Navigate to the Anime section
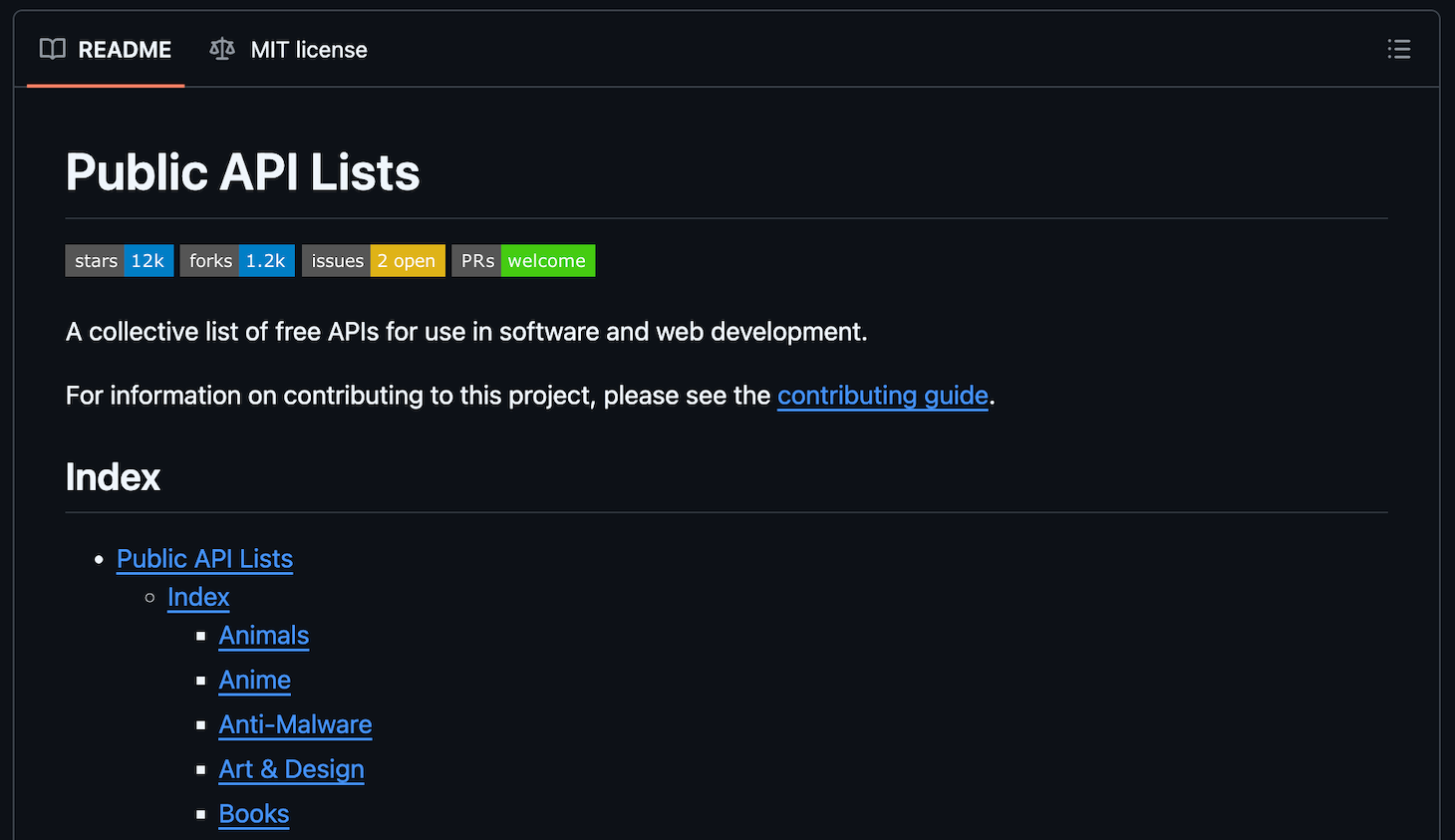The width and height of the screenshot is (1455, 840). [254, 681]
